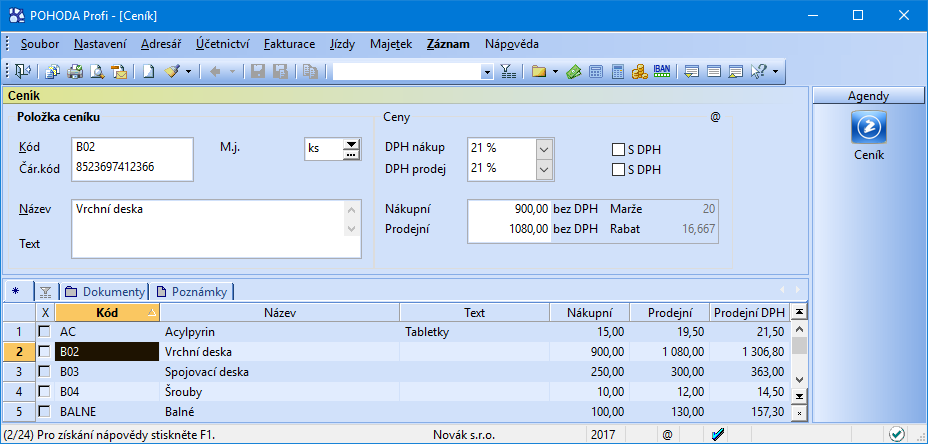Click the printer icon in toolbar
The height and width of the screenshot is (444, 928).
tap(75, 72)
